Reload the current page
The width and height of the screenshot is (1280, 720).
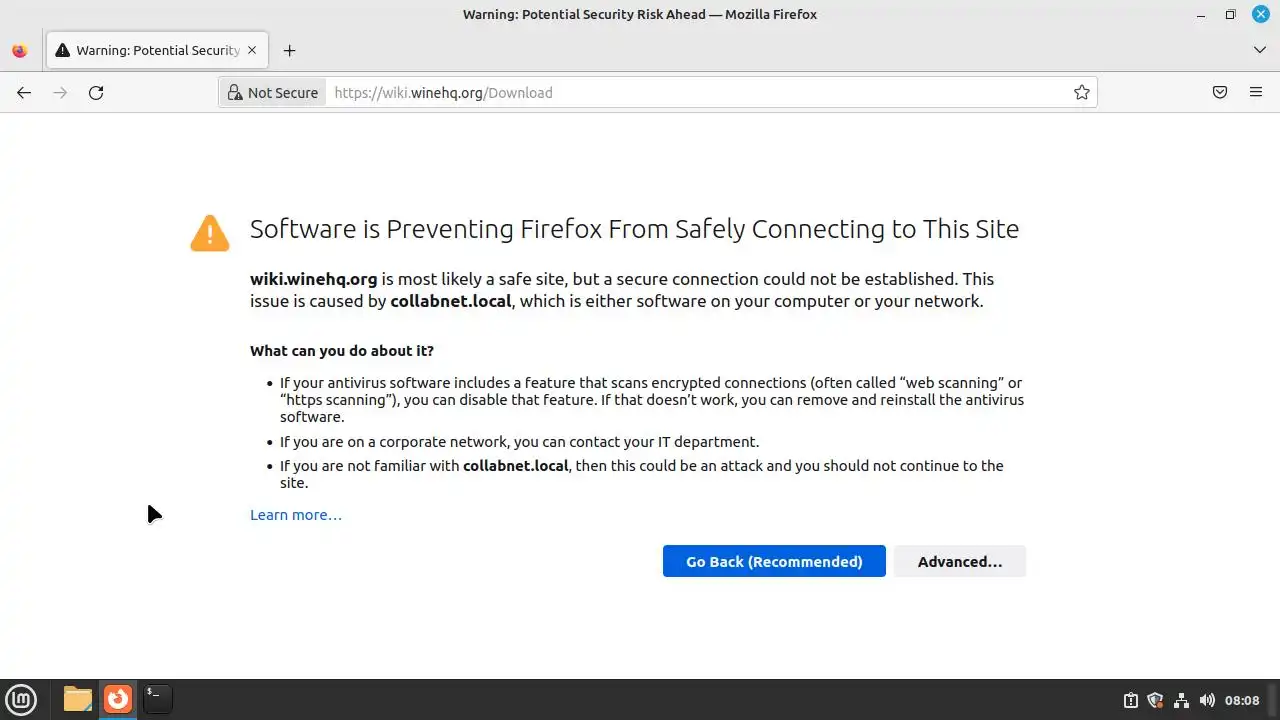pos(96,93)
